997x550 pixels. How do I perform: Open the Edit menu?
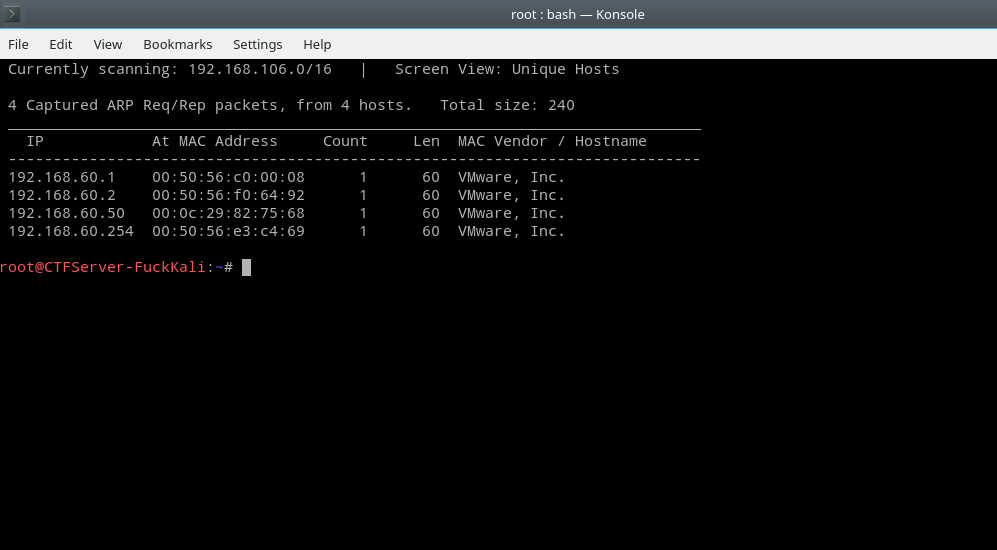[61, 45]
